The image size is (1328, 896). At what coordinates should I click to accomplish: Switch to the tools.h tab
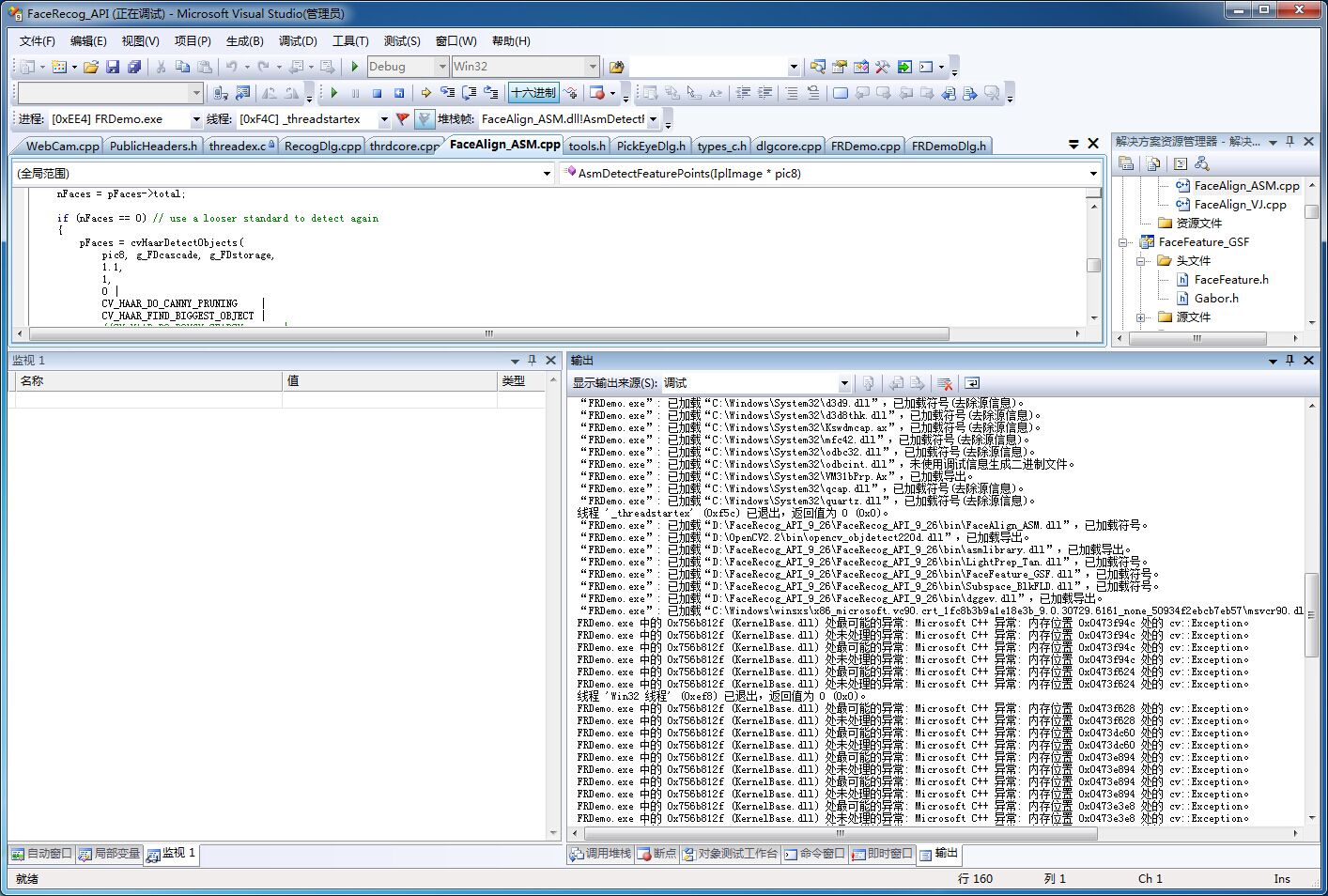pyautogui.click(x=587, y=146)
